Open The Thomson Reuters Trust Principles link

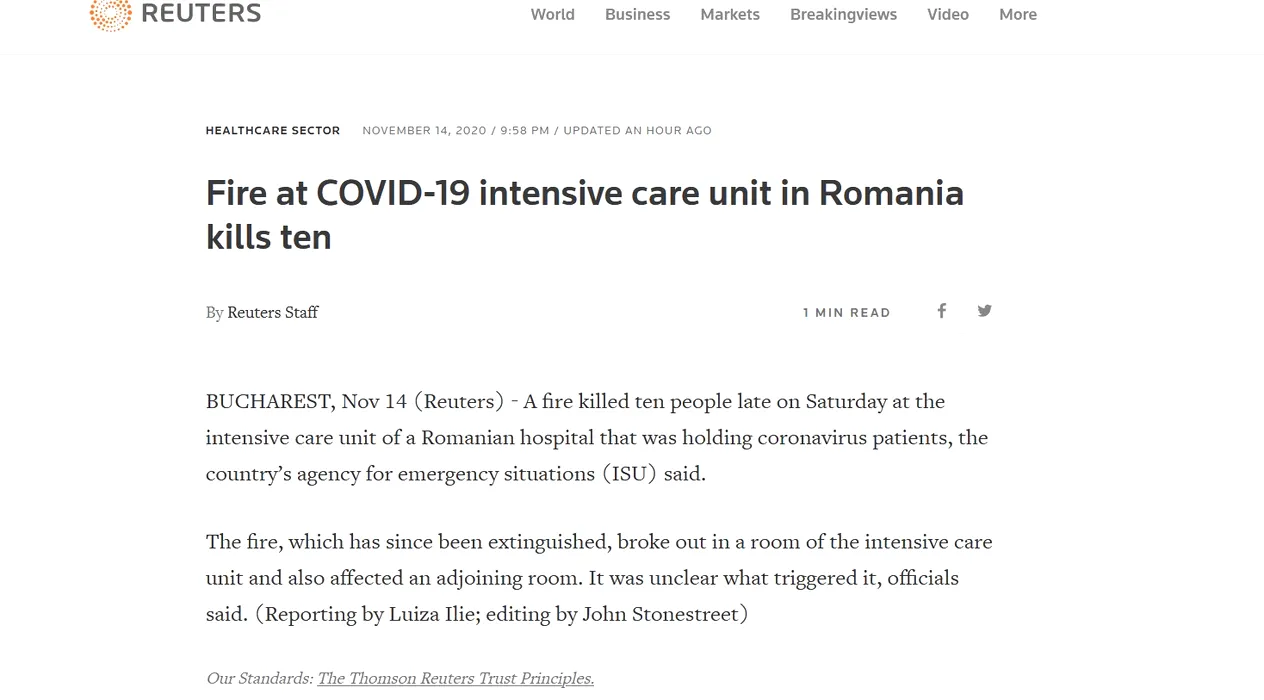tap(455, 678)
